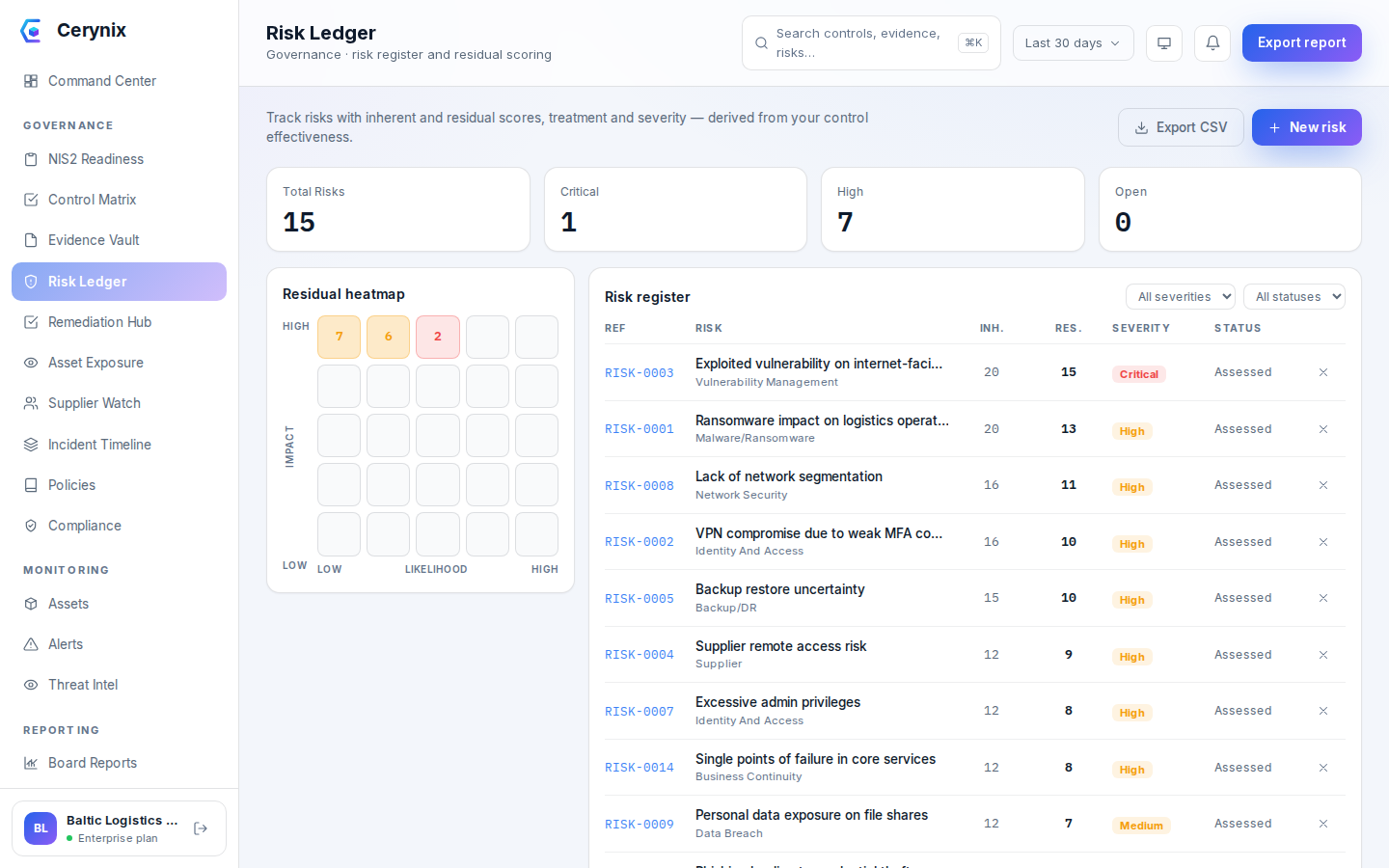Click 'Backup restore uncertainty' risk title

(780, 589)
